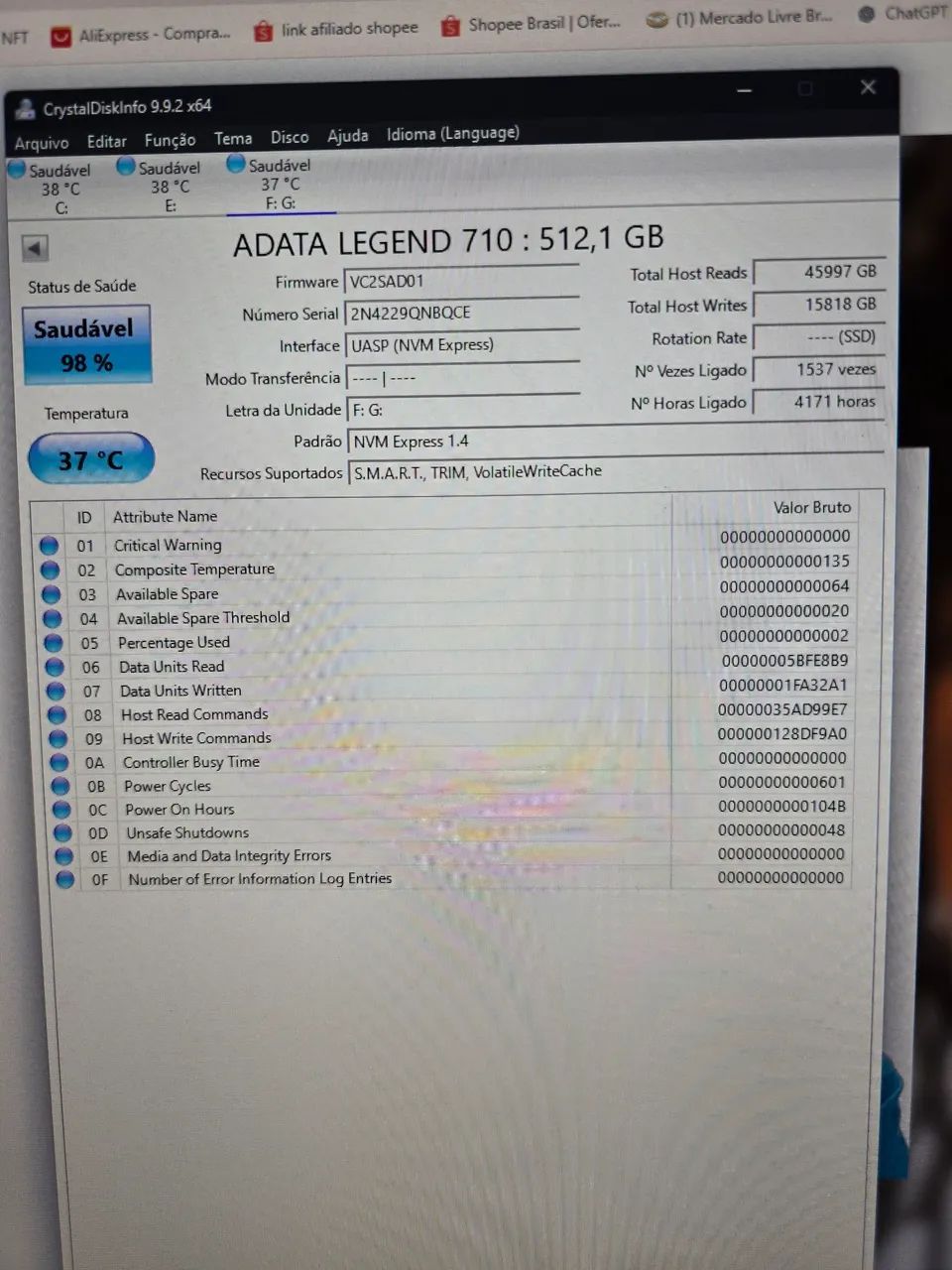Click the CrystalDiskInfo title bar app icon
This screenshot has height=1270, width=952.
point(25,110)
